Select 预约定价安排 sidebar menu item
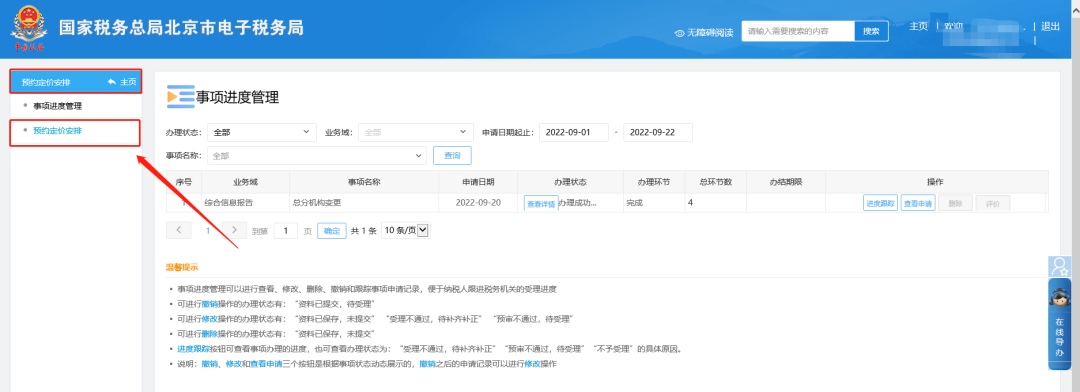Image resolution: width=1080 pixels, height=392 pixels. coord(57,130)
